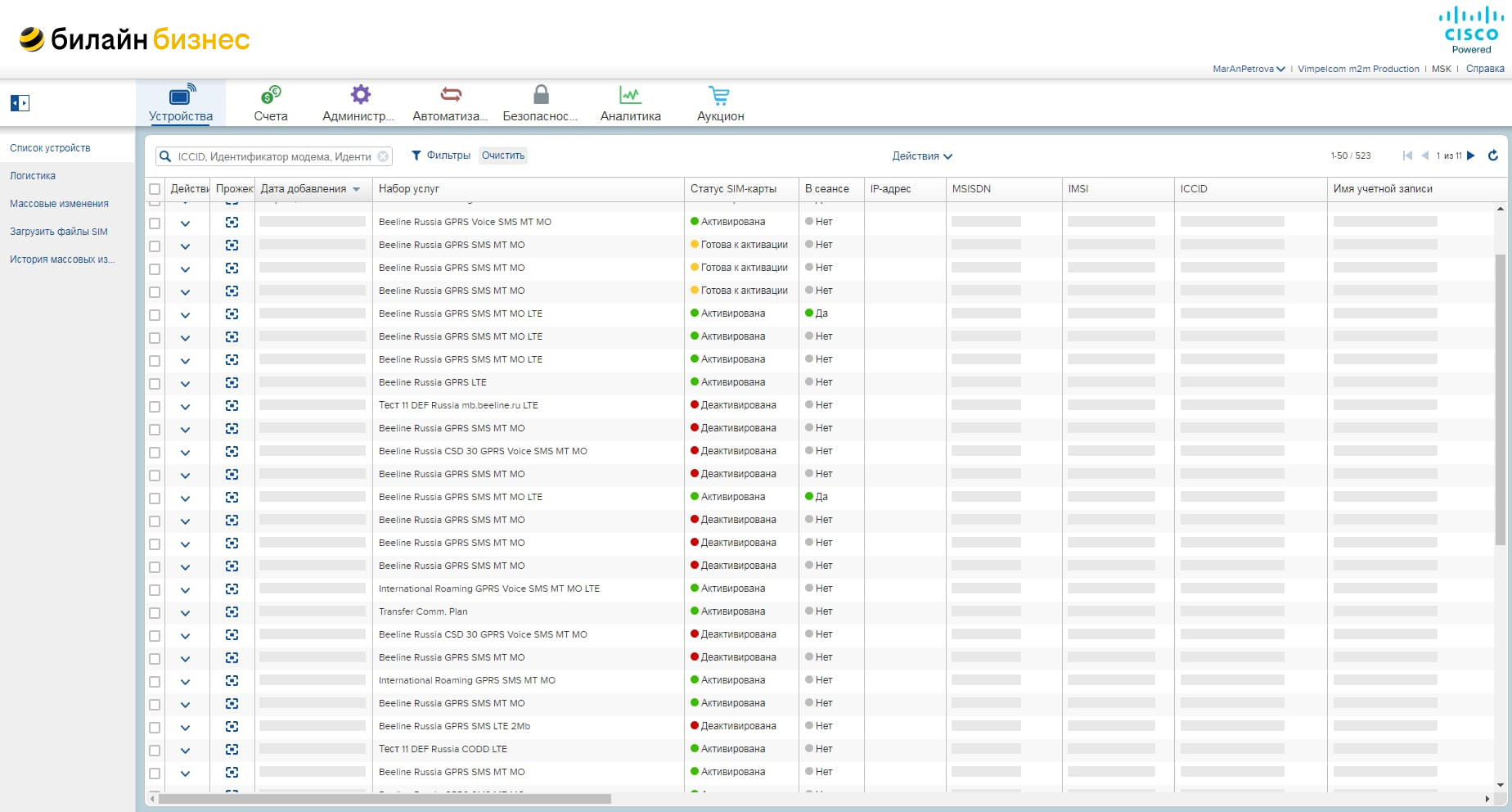Check the Beeline Russia GPRS SMS LTE 2Mb row
Viewport: 1512px width, 812px height.
[x=155, y=727]
